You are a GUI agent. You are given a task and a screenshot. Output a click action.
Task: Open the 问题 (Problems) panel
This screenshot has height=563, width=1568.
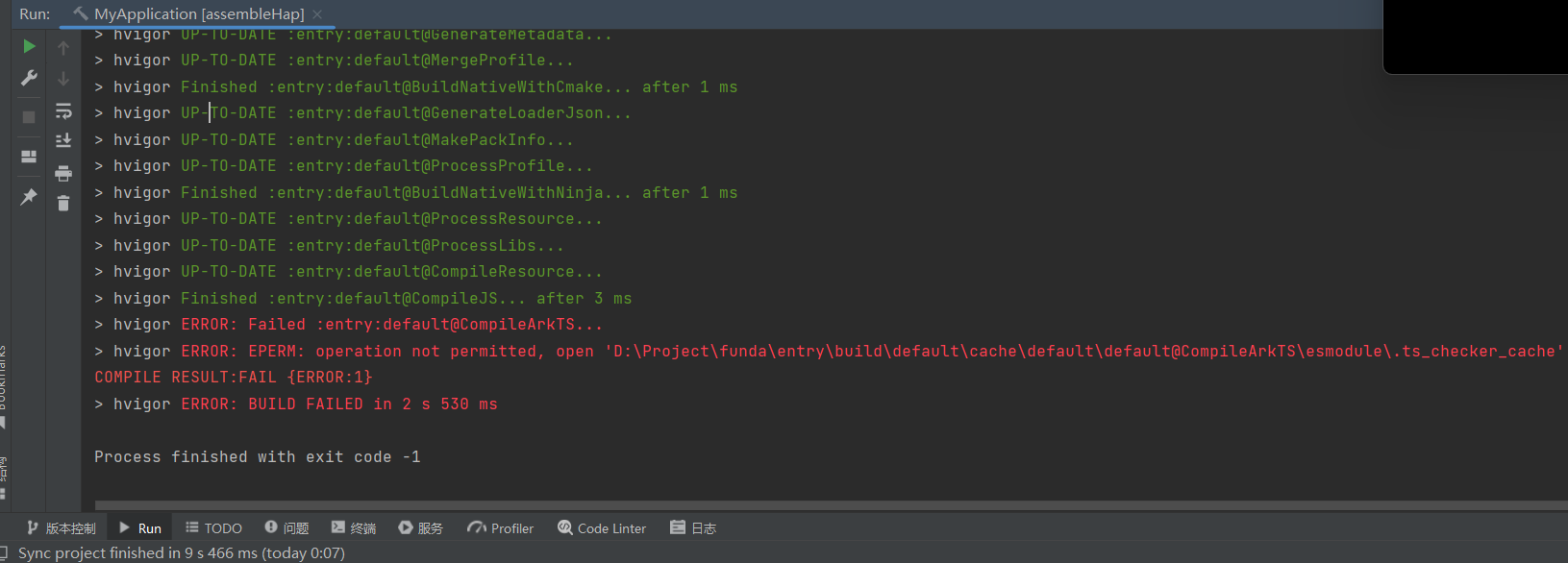286,528
